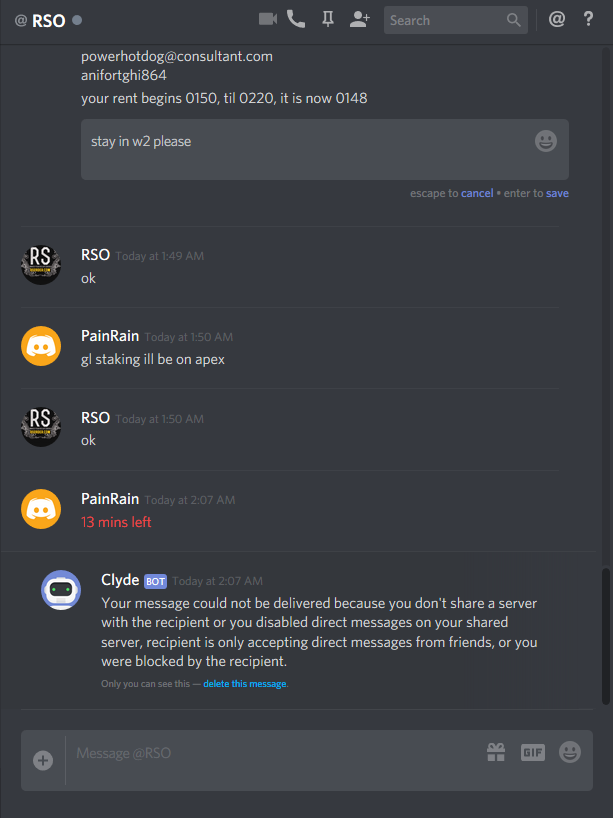
Task: Open emoji picker in edit box
Action: (546, 141)
